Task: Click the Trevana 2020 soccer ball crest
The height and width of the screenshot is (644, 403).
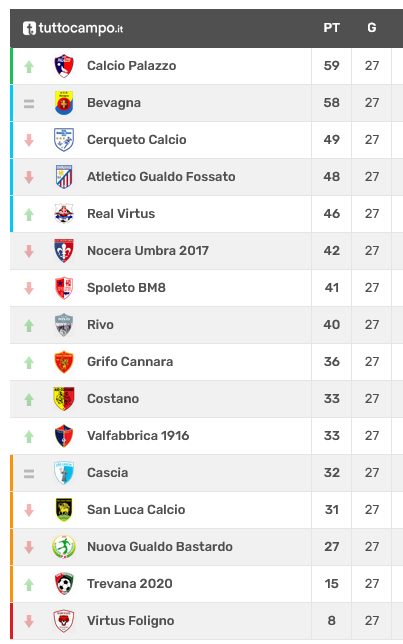Action: coord(64,583)
